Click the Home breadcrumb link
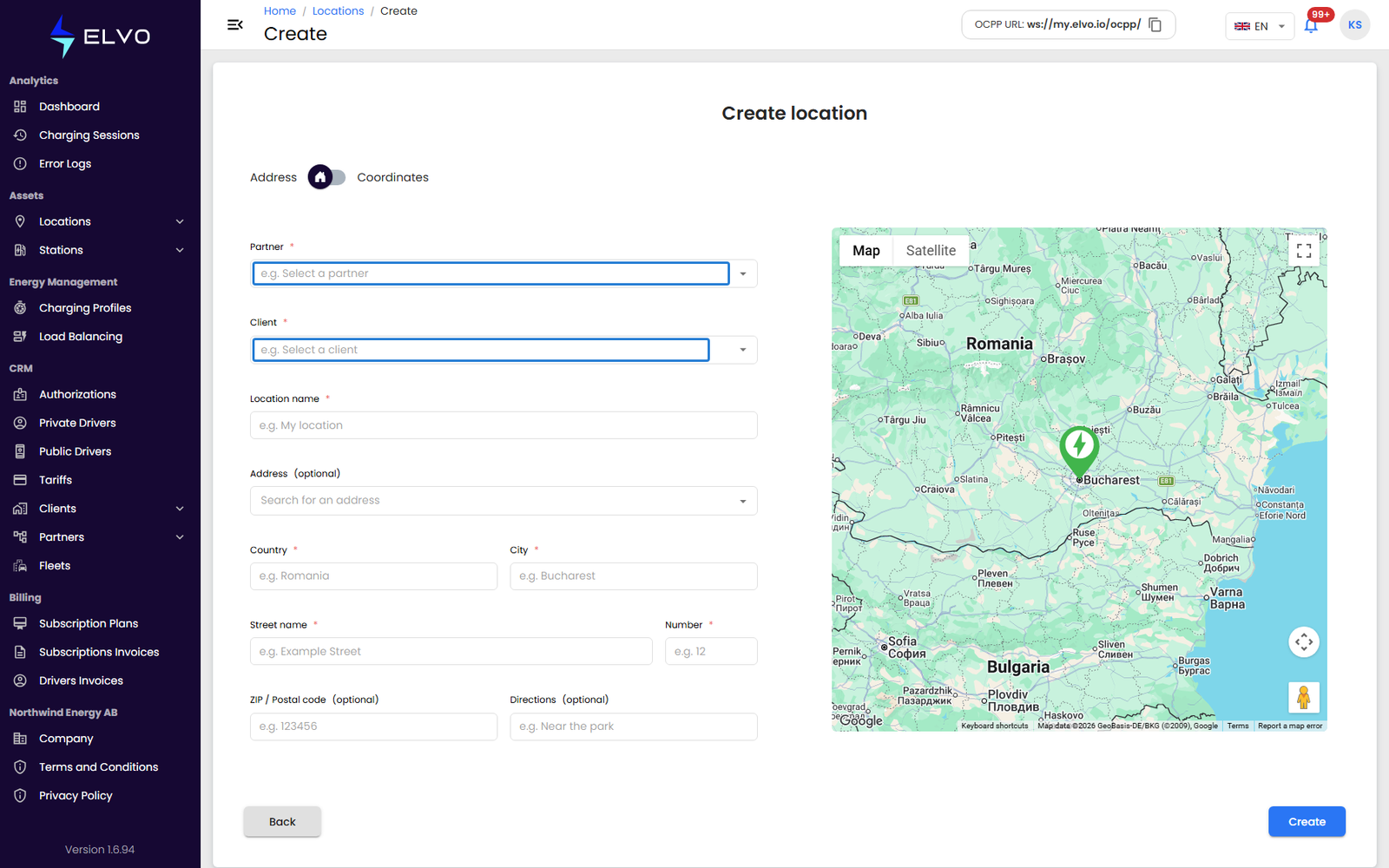This screenshot has width=1389, height=868. (x=280, y=11)
